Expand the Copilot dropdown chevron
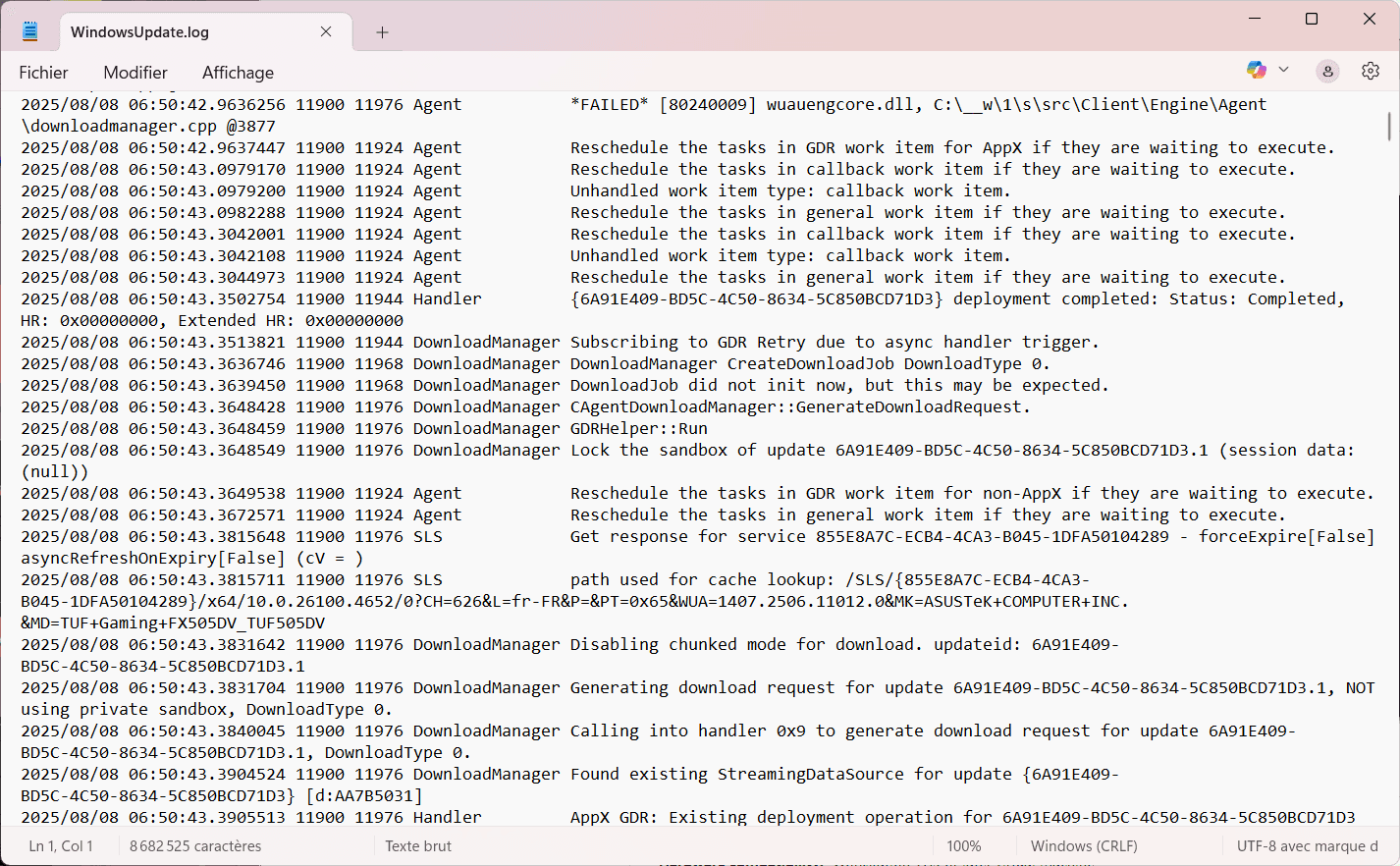 pyautogui.click(x=1283, y=70)
